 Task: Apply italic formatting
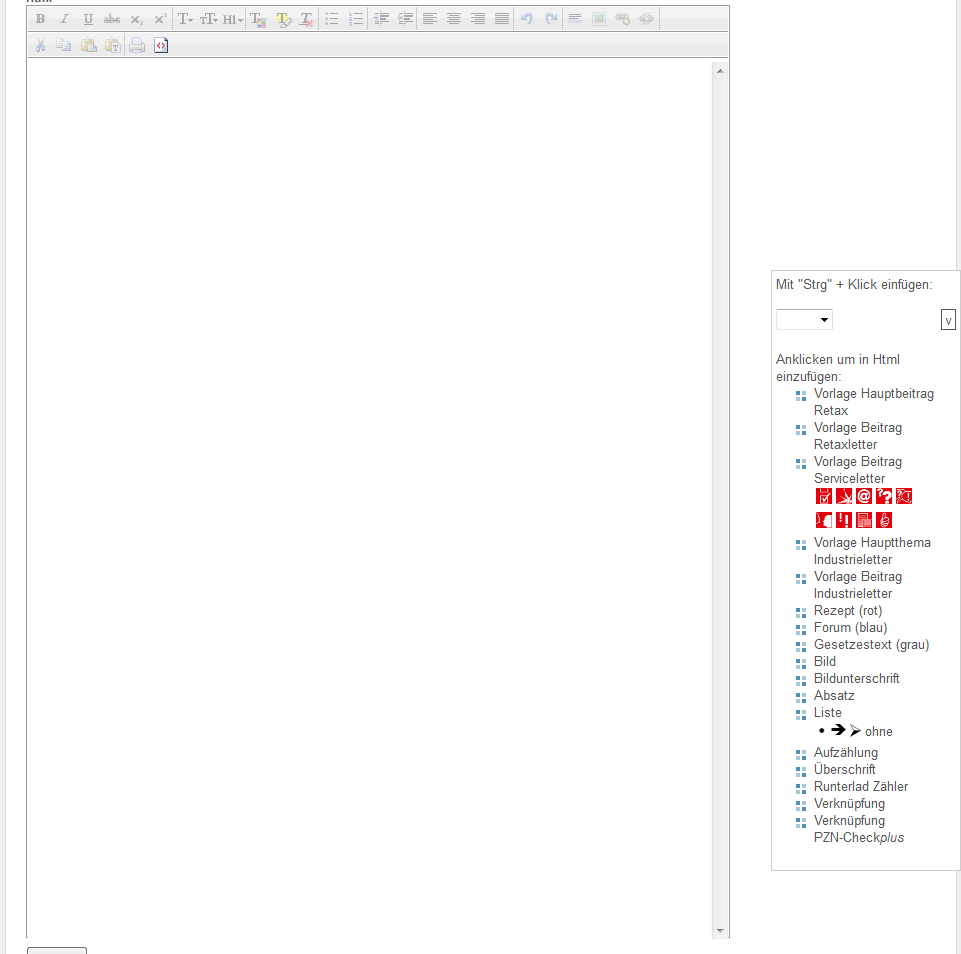point(64,19)
